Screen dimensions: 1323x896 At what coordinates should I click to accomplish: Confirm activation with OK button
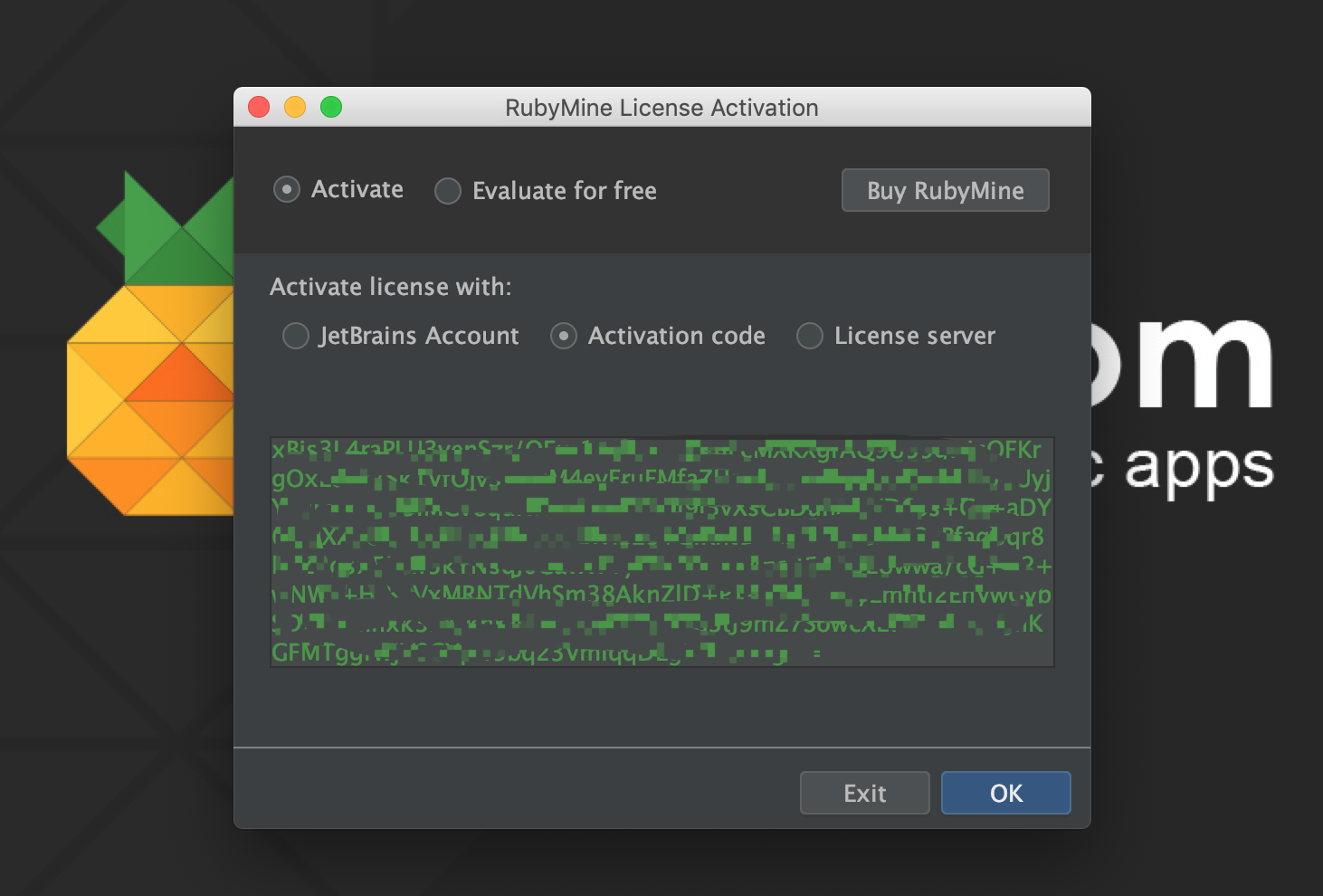point(1006,793)
